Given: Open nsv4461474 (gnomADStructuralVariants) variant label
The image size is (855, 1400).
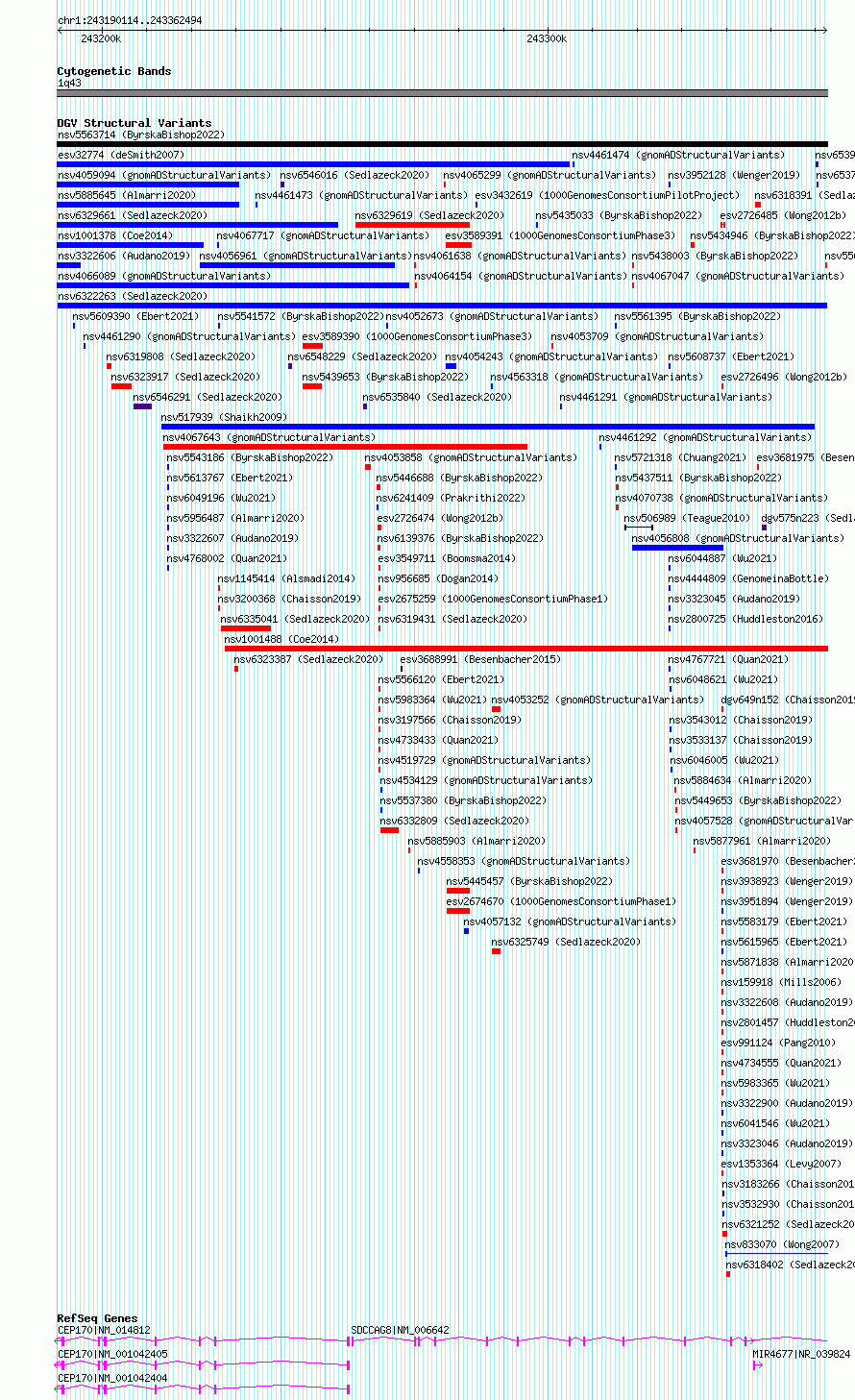Looking at the screenshot, I should click(x=678, y=155).
